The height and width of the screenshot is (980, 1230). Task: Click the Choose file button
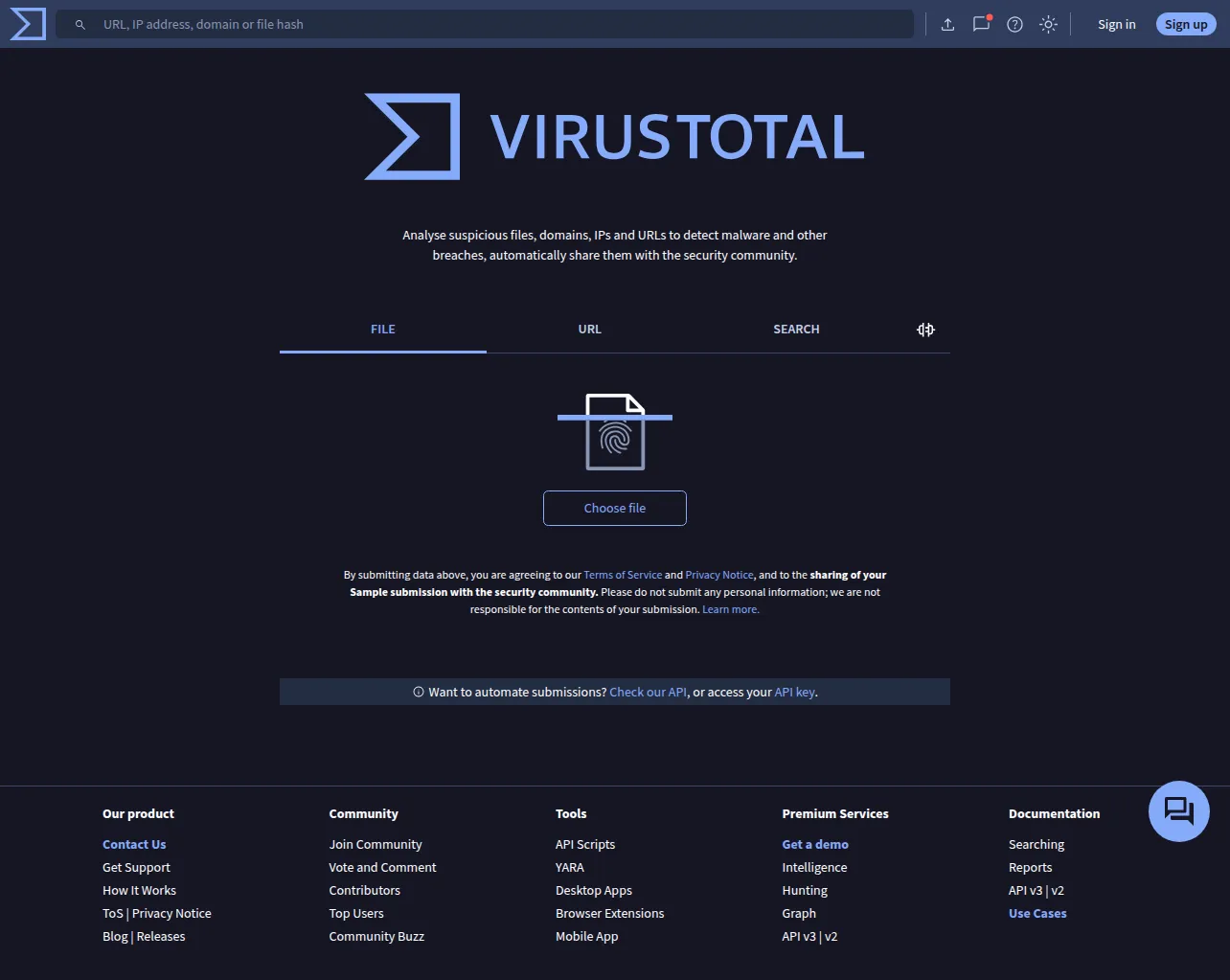point(615,509)
